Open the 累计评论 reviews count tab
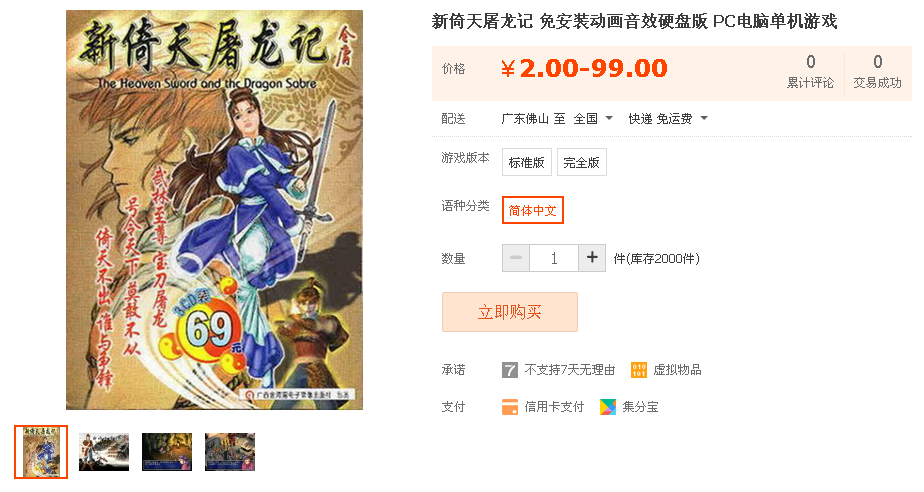The height and width of the screenshot is (492, 924). pyautogui.click(x=810, y=72)
